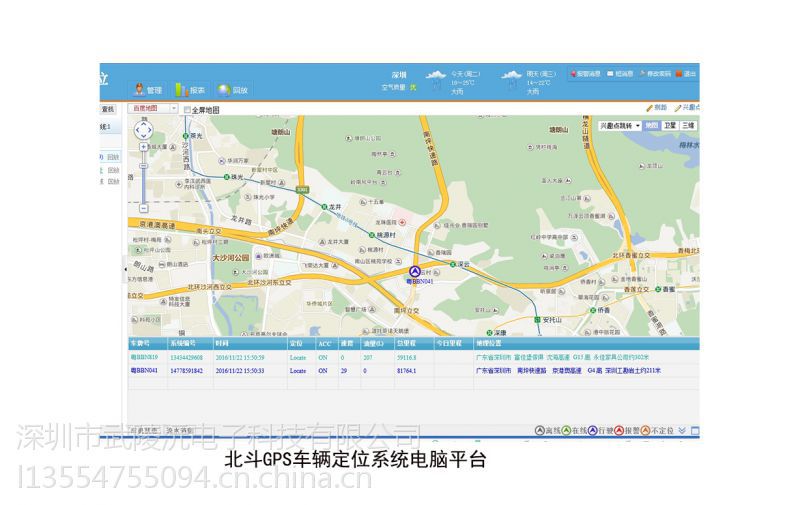Image resolution: width=800 pixels, height=505 pixels.
Task: Click today's 今天(周二) weather forecast
Action: [x=453, y=82]
